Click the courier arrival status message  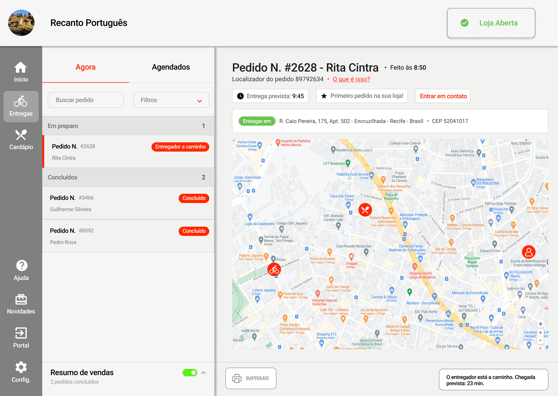coord(494,380)
